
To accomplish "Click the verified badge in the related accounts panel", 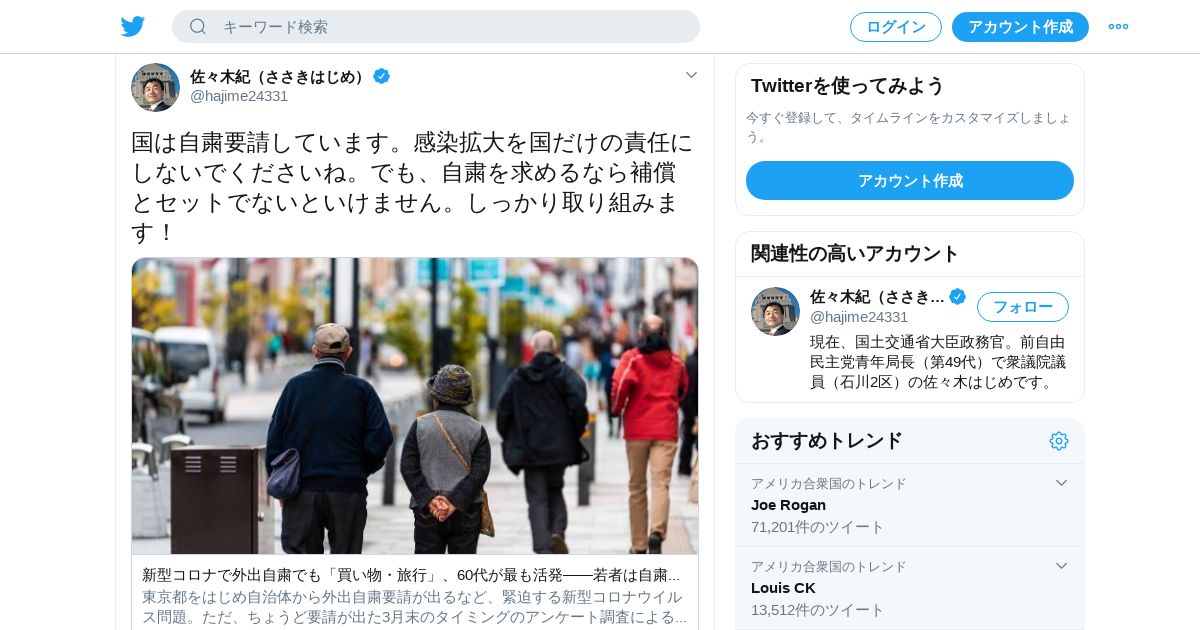I will pos(957,296).
